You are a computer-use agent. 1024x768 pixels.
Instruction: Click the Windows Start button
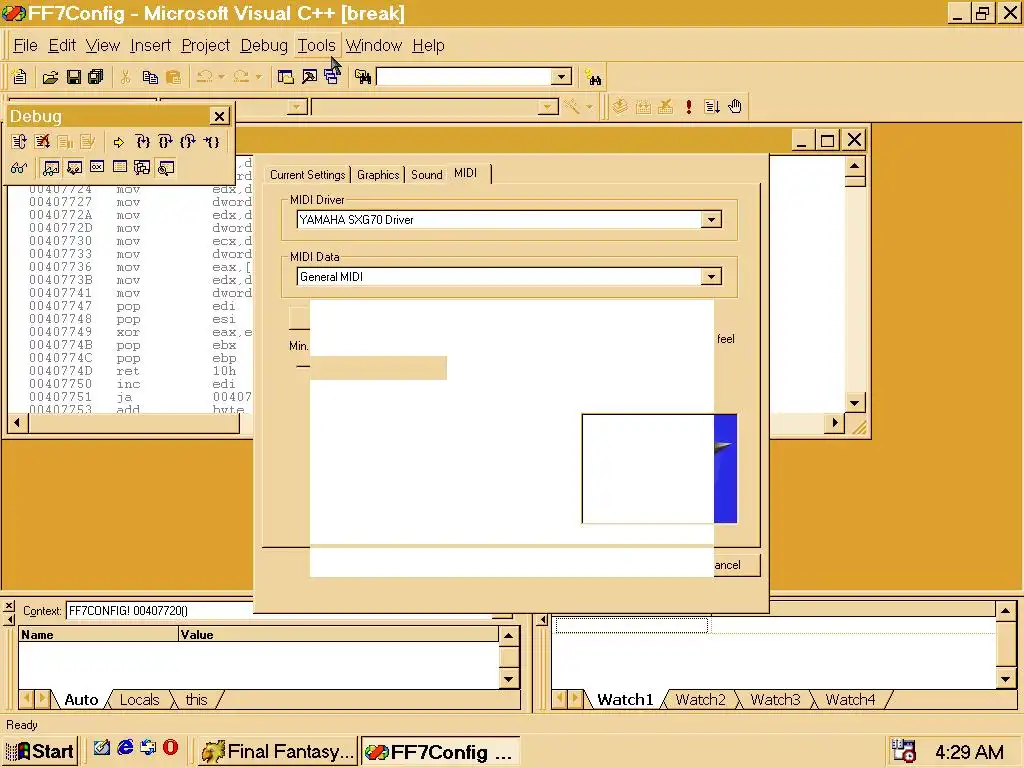coord(40,752)
